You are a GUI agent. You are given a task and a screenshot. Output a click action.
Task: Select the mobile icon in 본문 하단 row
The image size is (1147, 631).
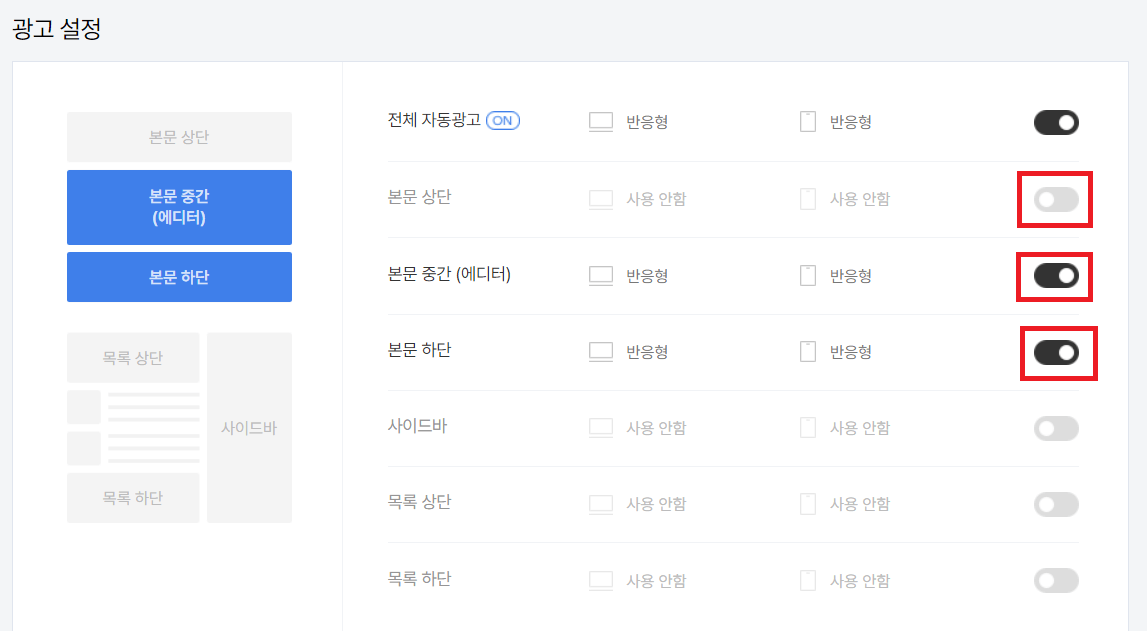(x=807, y=352)
